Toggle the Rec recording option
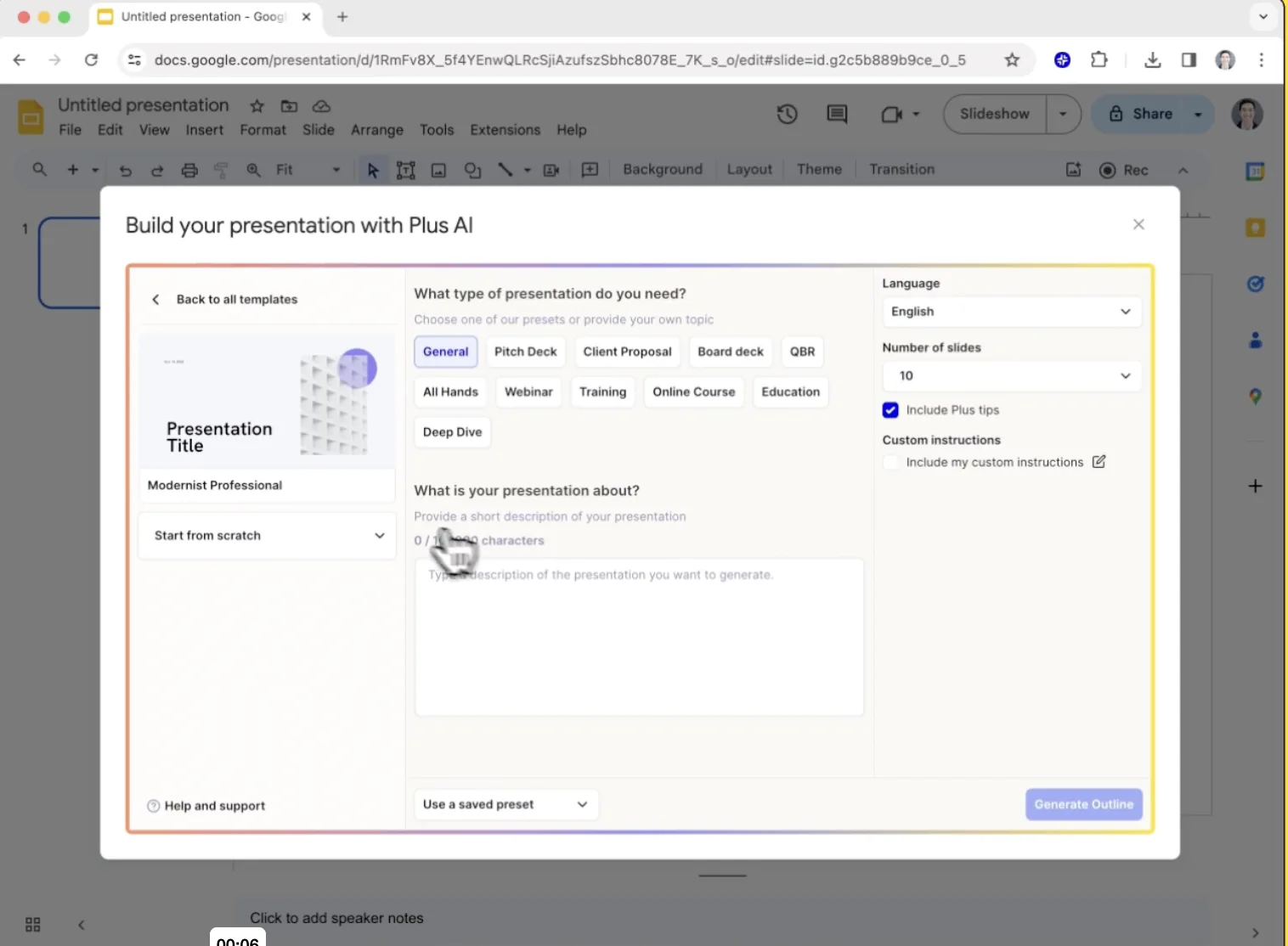Image resolution: width=1288 pixels, height=946 pixels. pos(1123,170)
